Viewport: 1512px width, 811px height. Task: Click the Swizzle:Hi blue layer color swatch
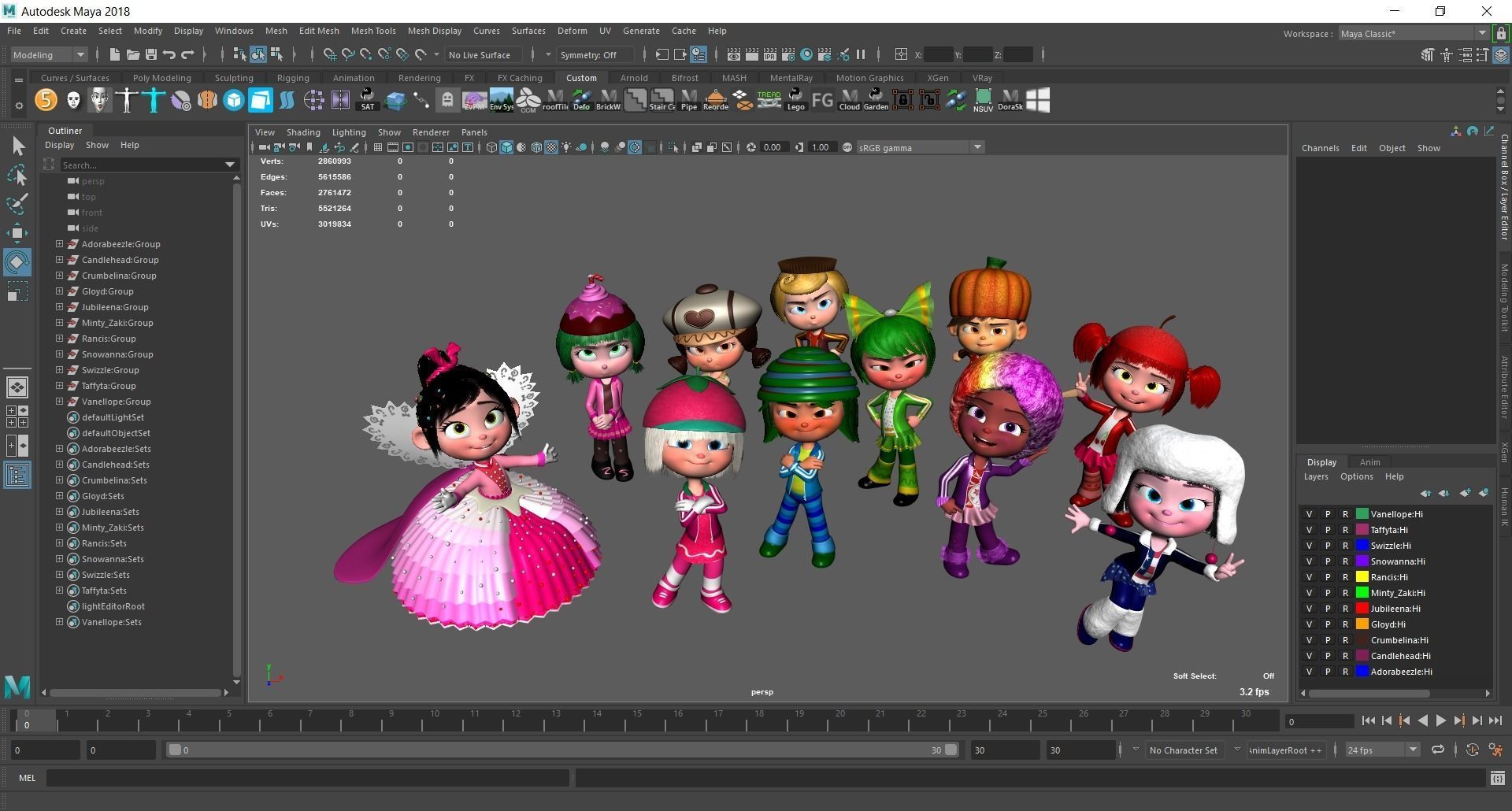click(1362, 546)
